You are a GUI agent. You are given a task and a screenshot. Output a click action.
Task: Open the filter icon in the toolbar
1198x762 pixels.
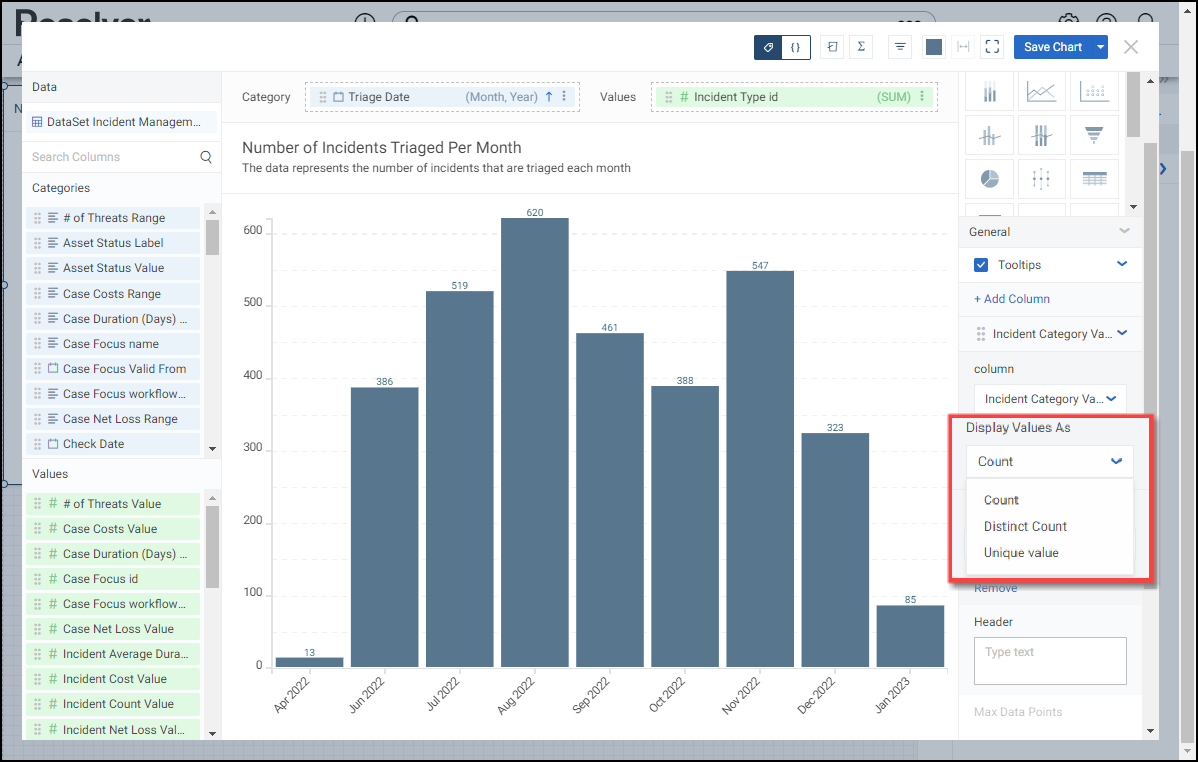900,47
